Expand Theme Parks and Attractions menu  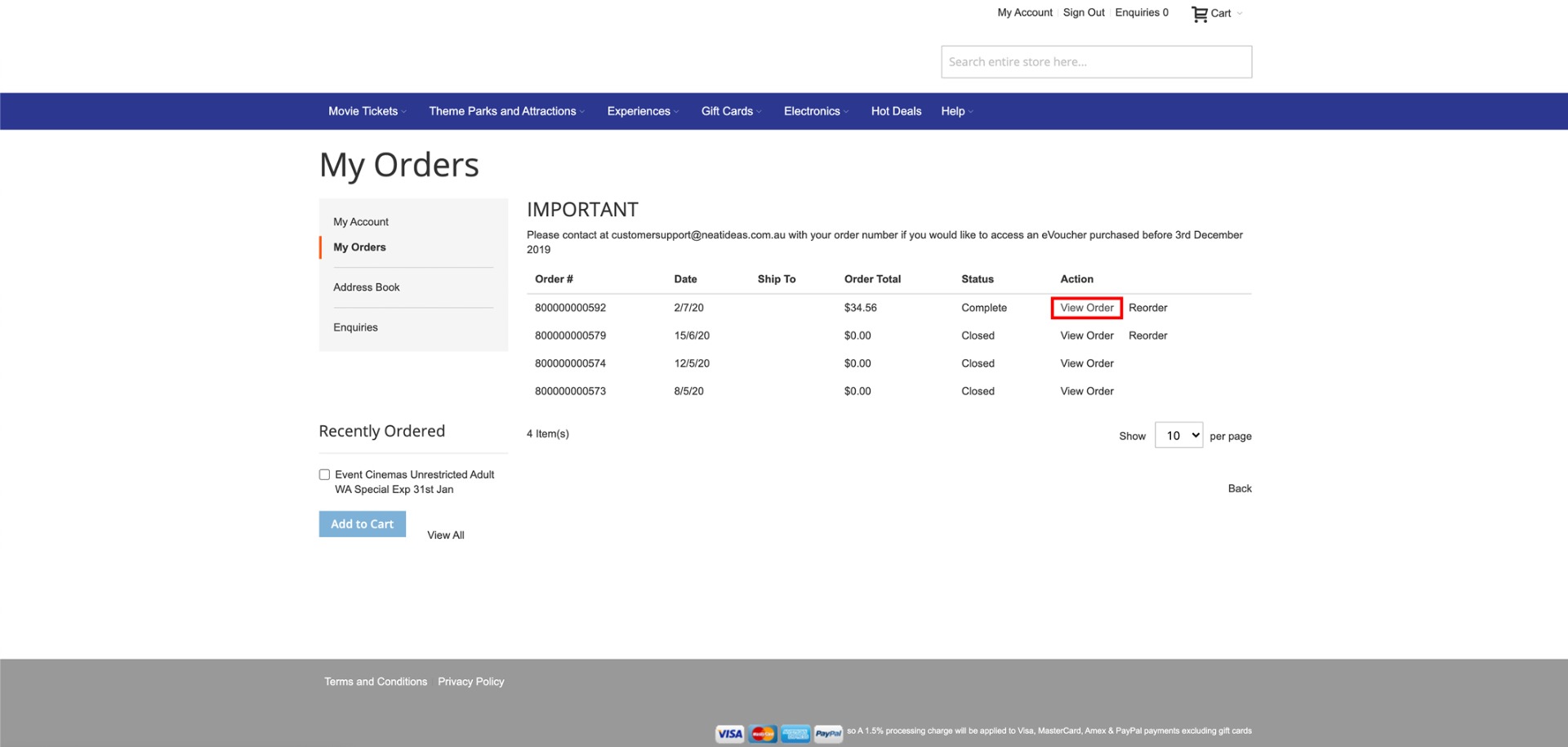506,111
